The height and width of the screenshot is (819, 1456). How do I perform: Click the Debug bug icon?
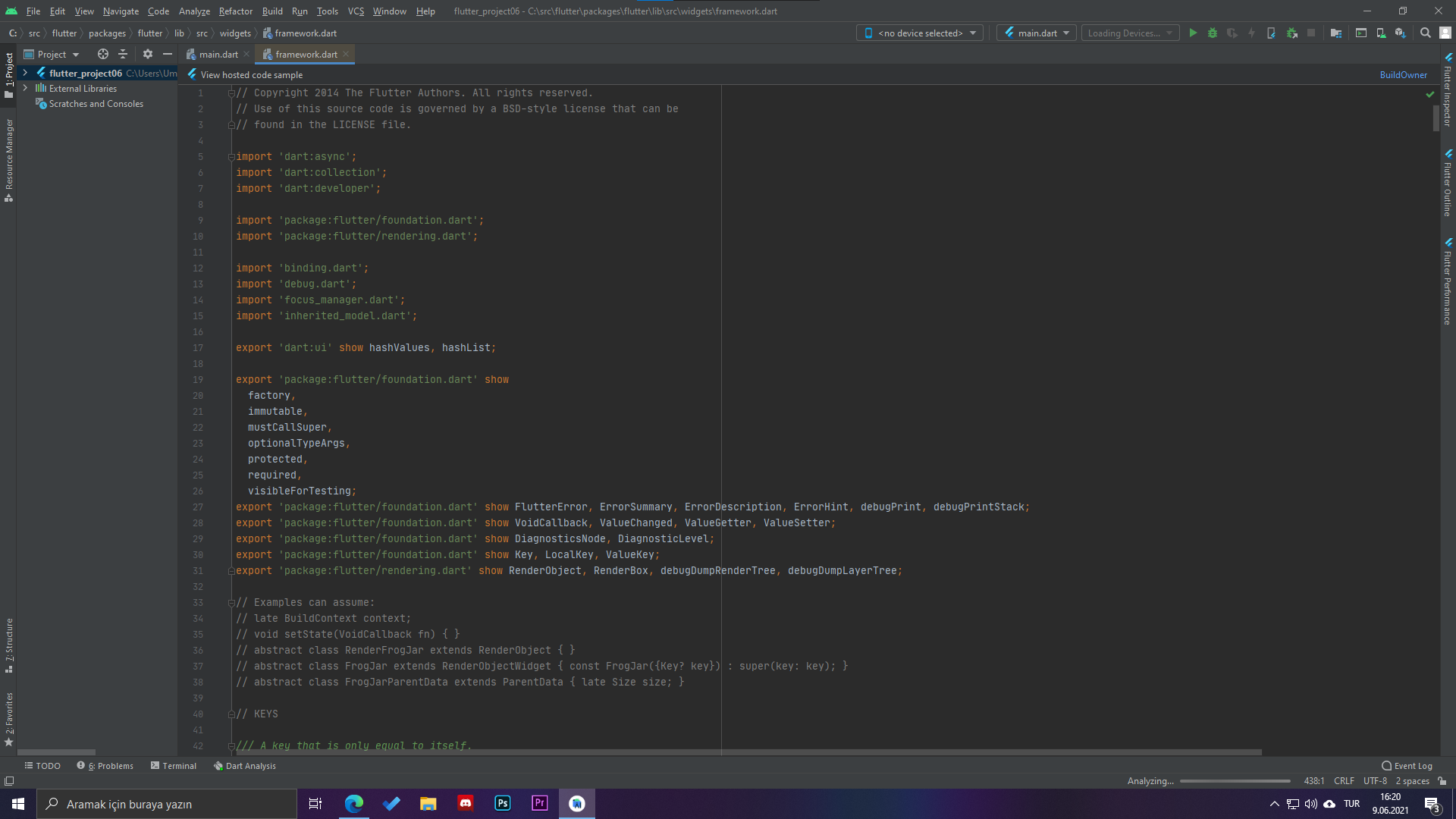(1213, 33)
